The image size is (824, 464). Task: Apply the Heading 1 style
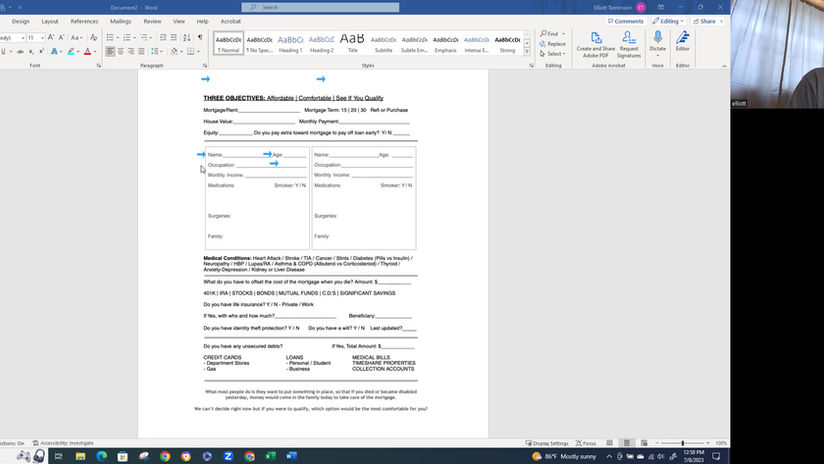291,43
